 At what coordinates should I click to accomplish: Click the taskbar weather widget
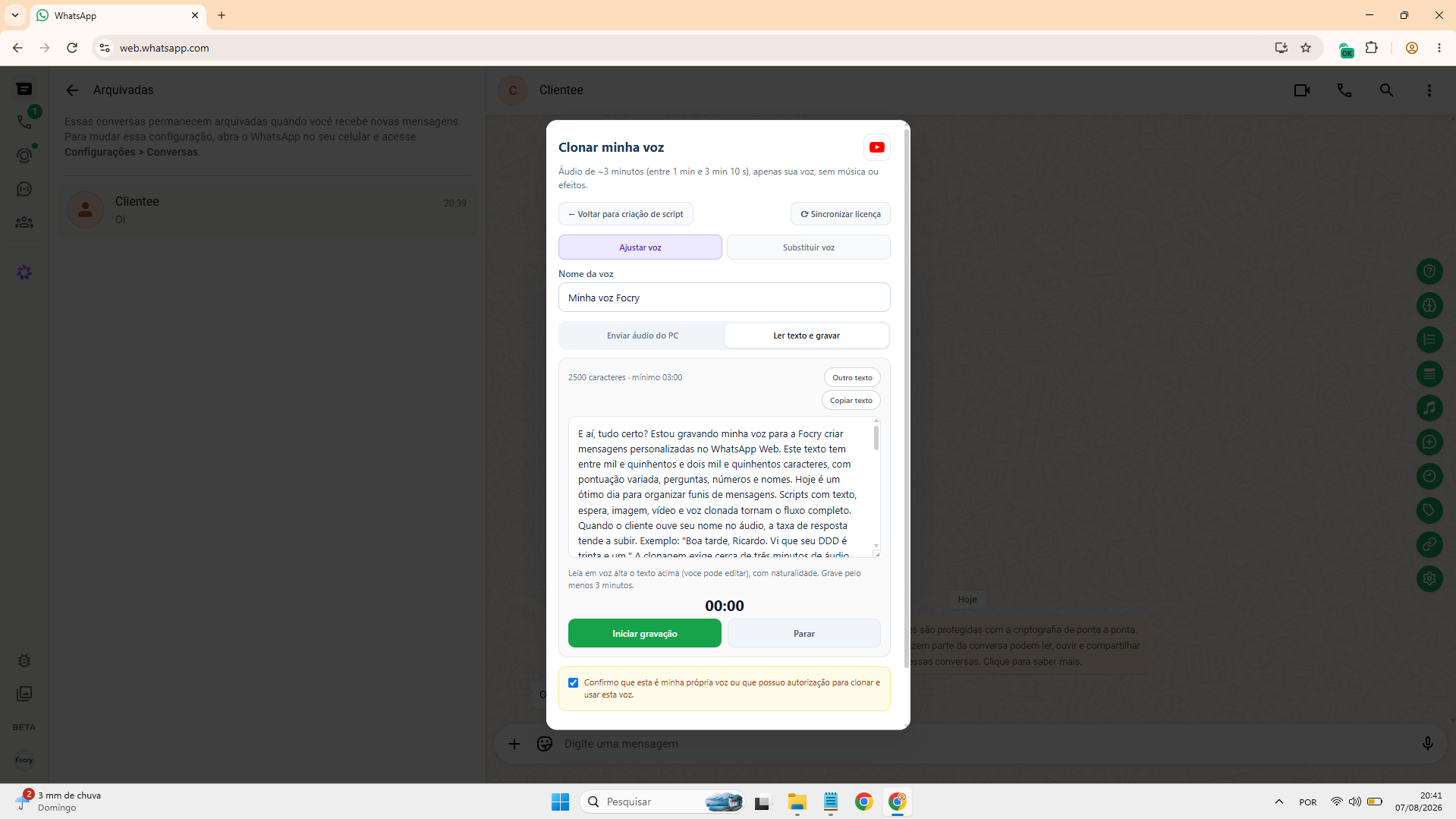pos(59,802)
